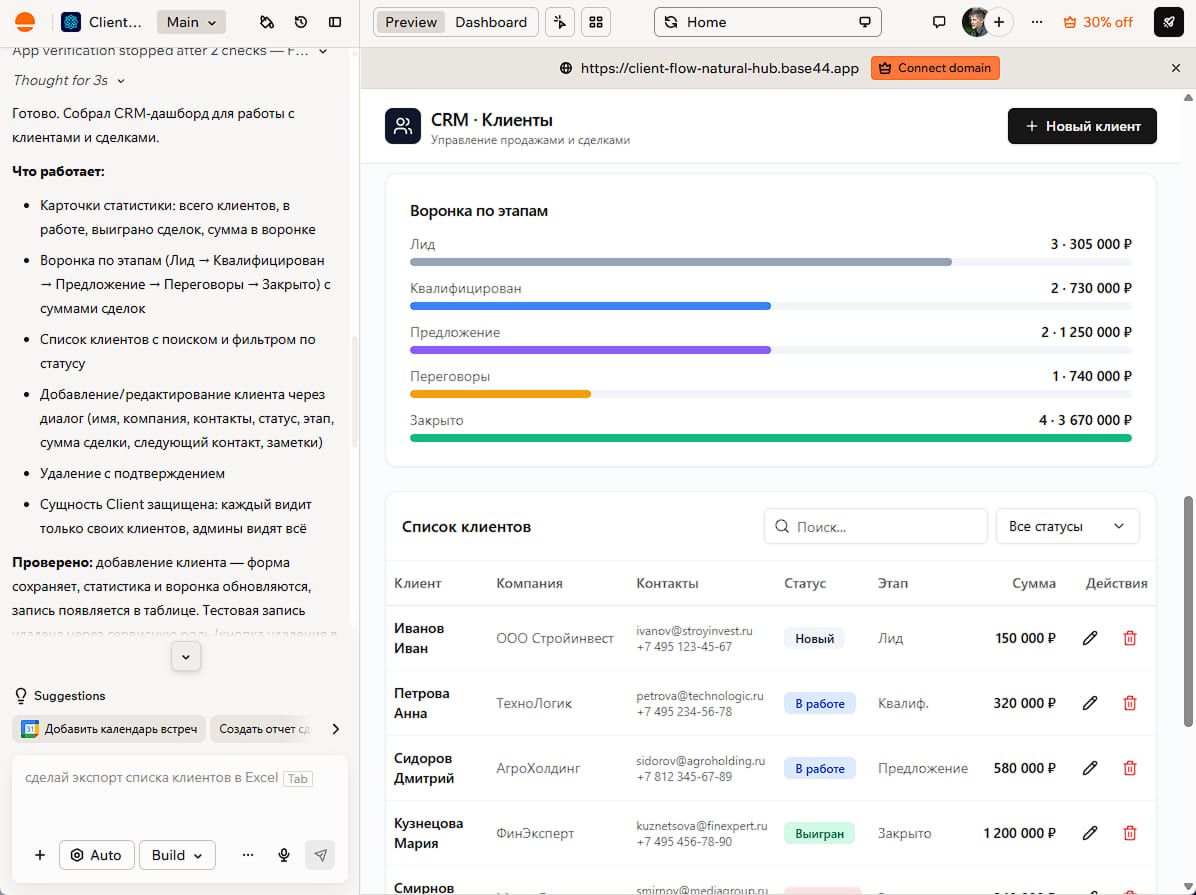Click the Клиент column header
This screenshot has height=895, width=1196.
pos(417,583)
